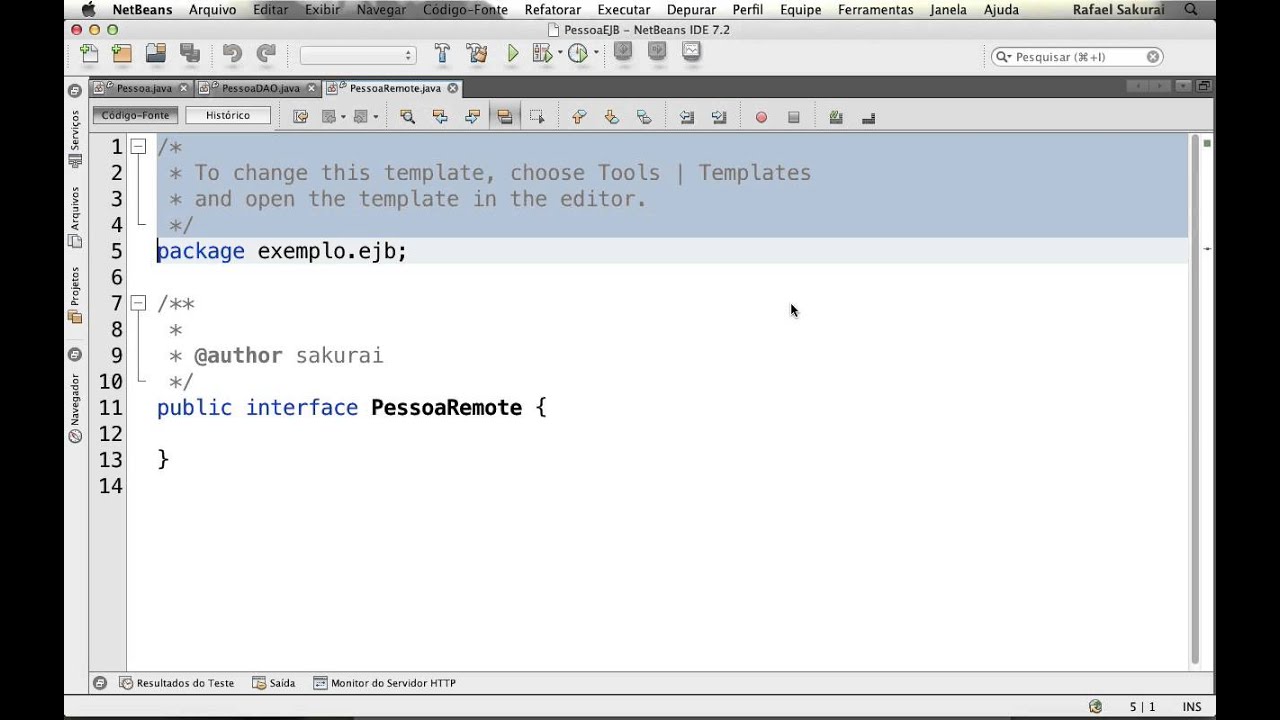Click the Open Project folder icon
1280x720 pixels.
(155, 54)
